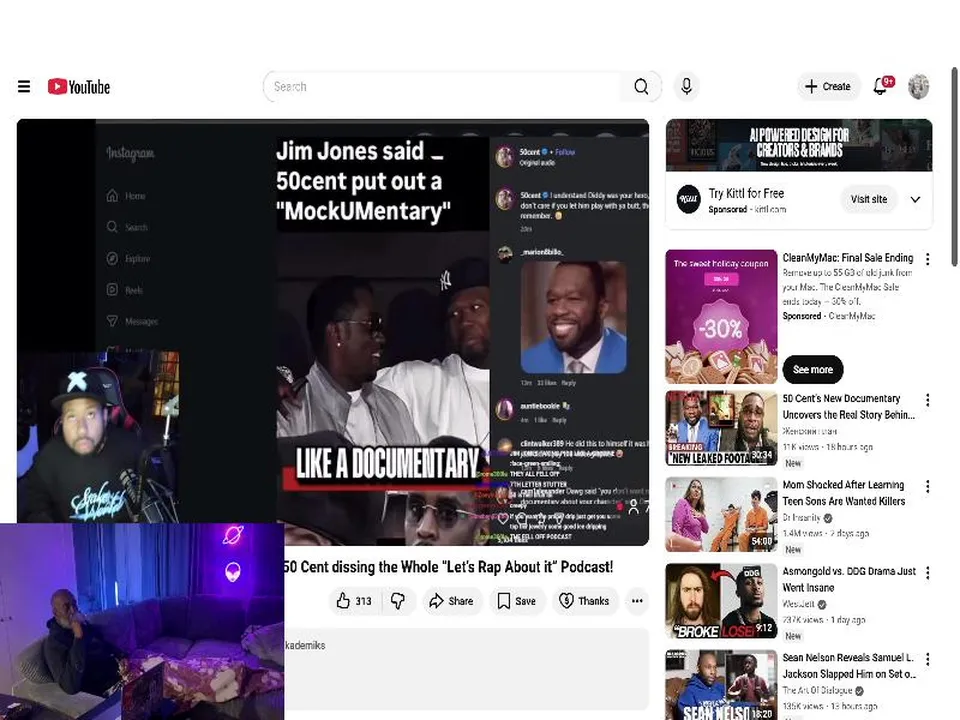
Task: Click the AI Powered Design ad banner
Action: coord(799,145)
